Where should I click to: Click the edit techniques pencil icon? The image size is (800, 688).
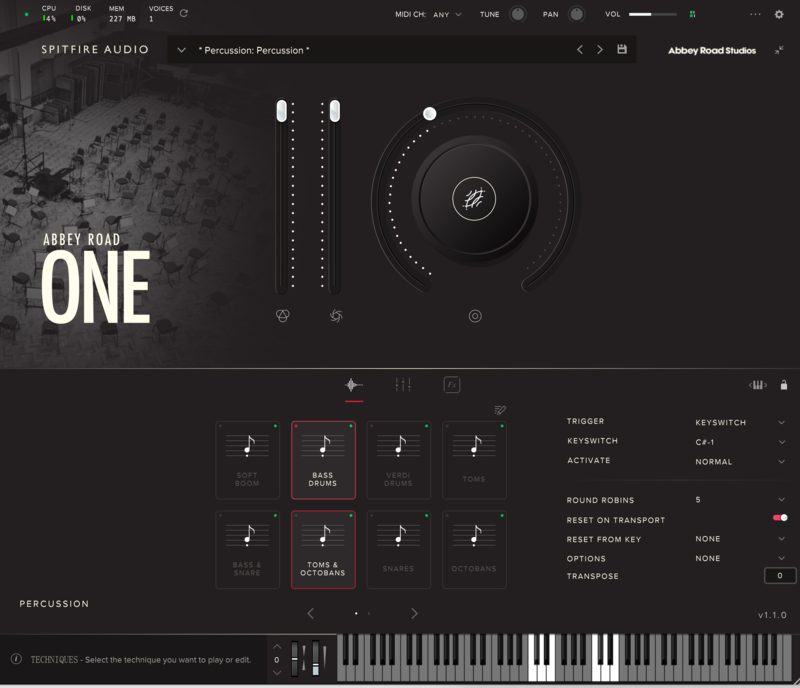tap(500, 410)
